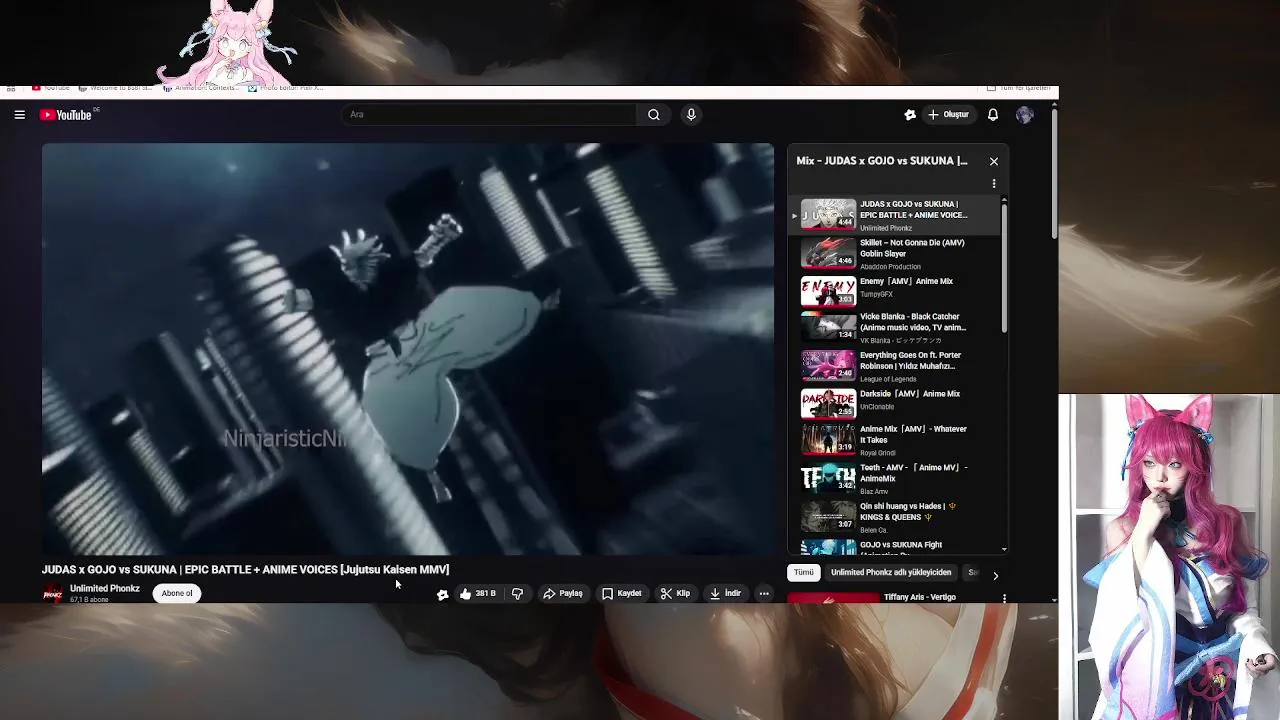Close the Mix playlist panel
This screenshot has width=1280, height=720.
[994, 161]
